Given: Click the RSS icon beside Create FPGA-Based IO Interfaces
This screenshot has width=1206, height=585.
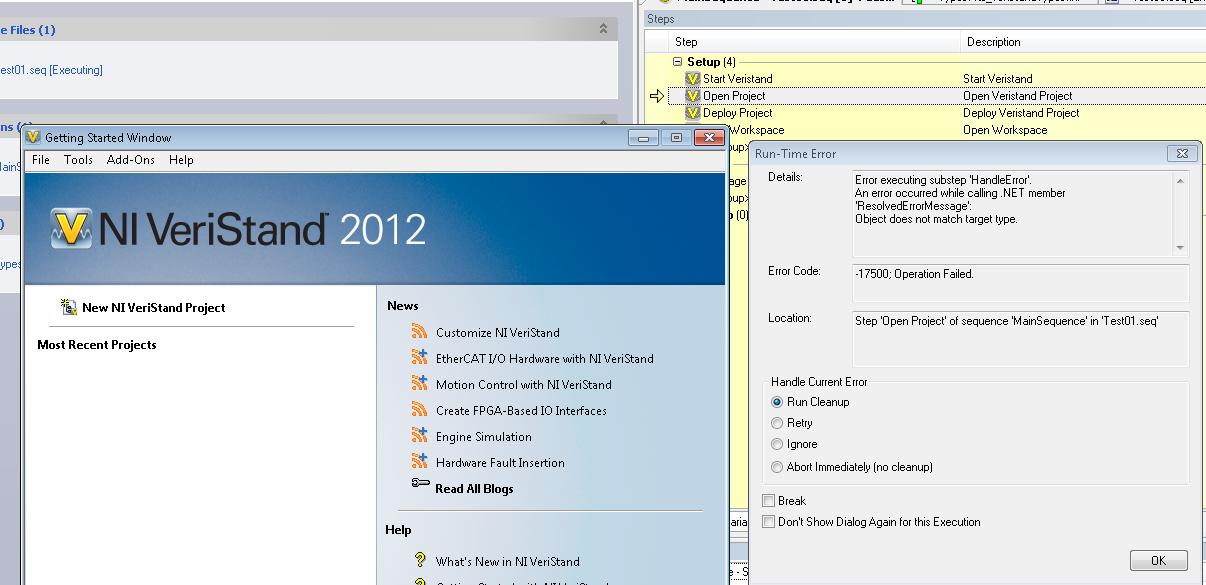Looking at the screenshot, I should click(420, 410).
